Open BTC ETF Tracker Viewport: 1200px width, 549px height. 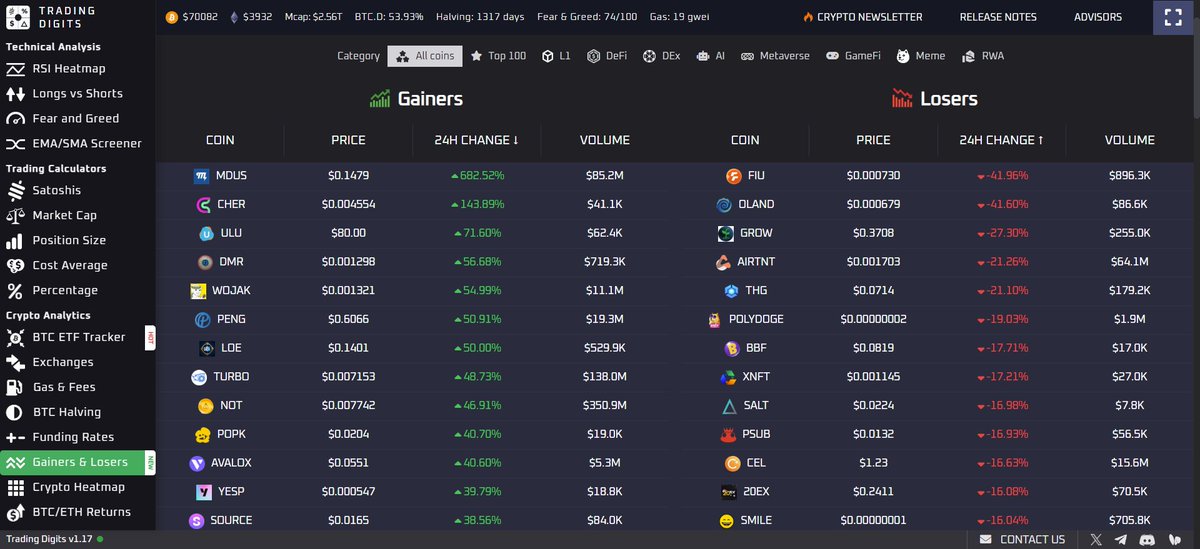point(66,337)
